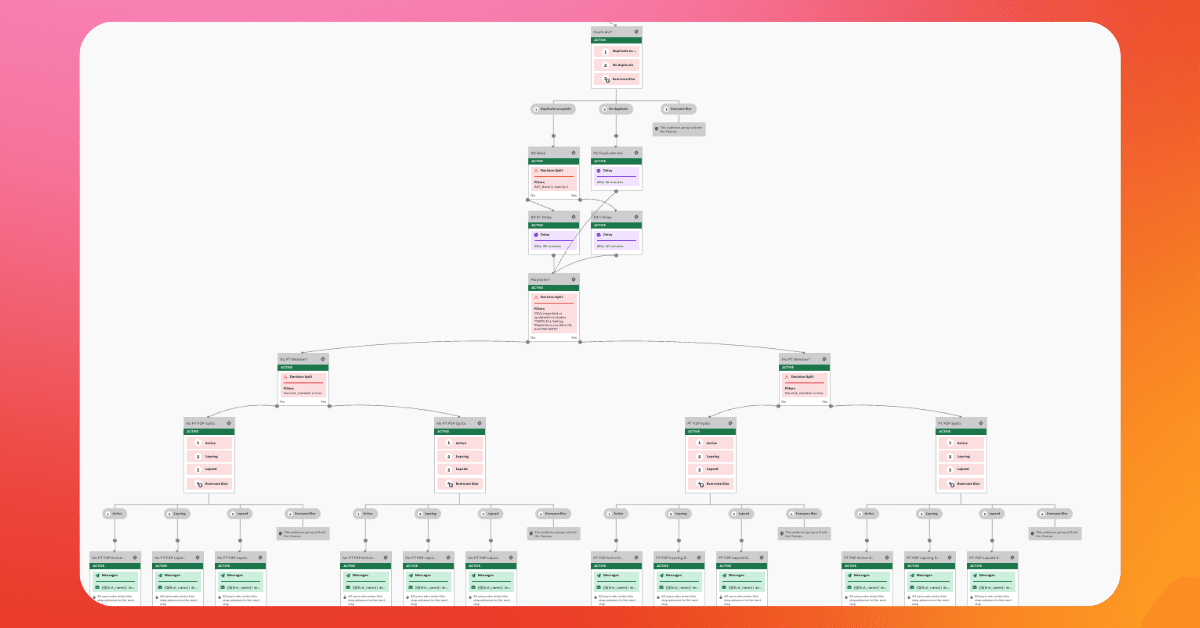Click the Everyone Else branch pill near the top
1200x628 pixels.
tap(679, 109)
